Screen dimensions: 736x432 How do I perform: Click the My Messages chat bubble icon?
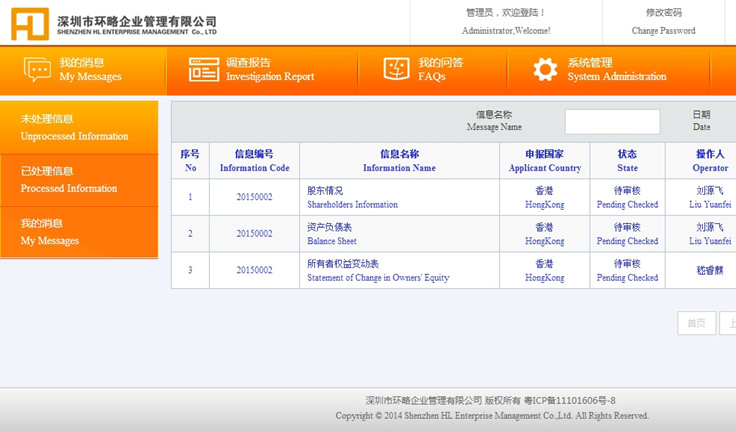(x=37, y=69)
